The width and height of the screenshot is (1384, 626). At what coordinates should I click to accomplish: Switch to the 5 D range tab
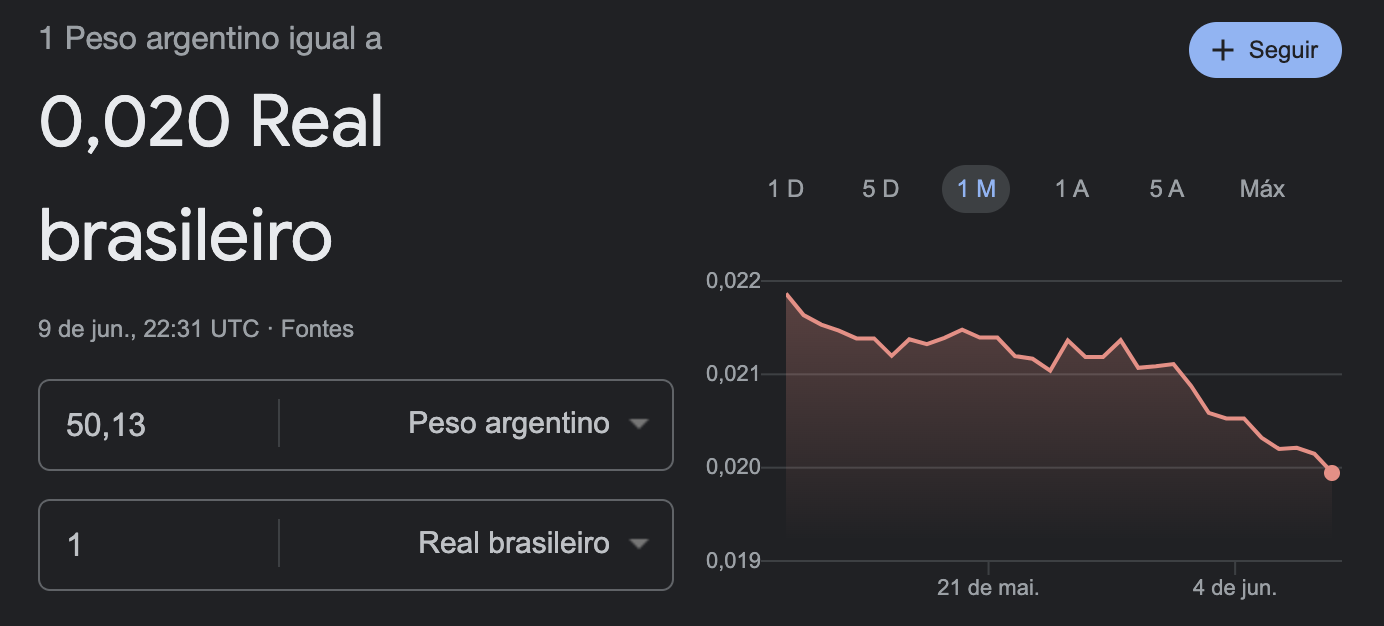pos(881,189)
